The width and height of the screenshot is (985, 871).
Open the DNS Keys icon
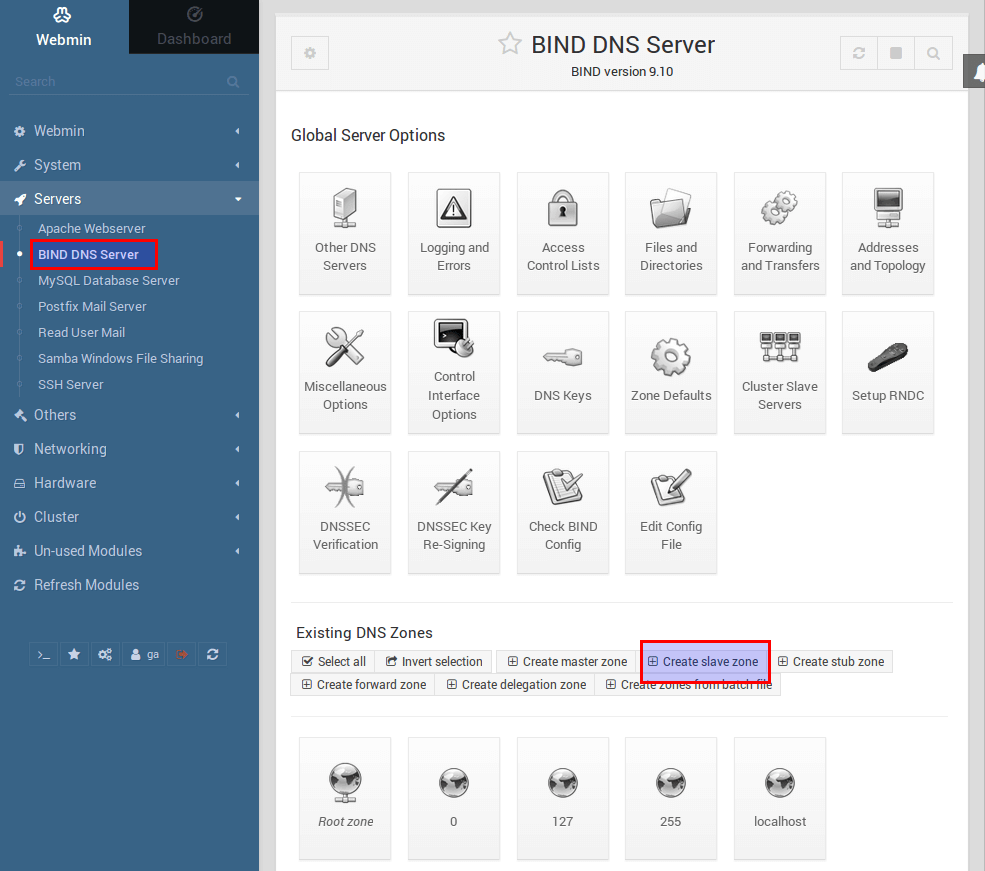pos(562,357)
